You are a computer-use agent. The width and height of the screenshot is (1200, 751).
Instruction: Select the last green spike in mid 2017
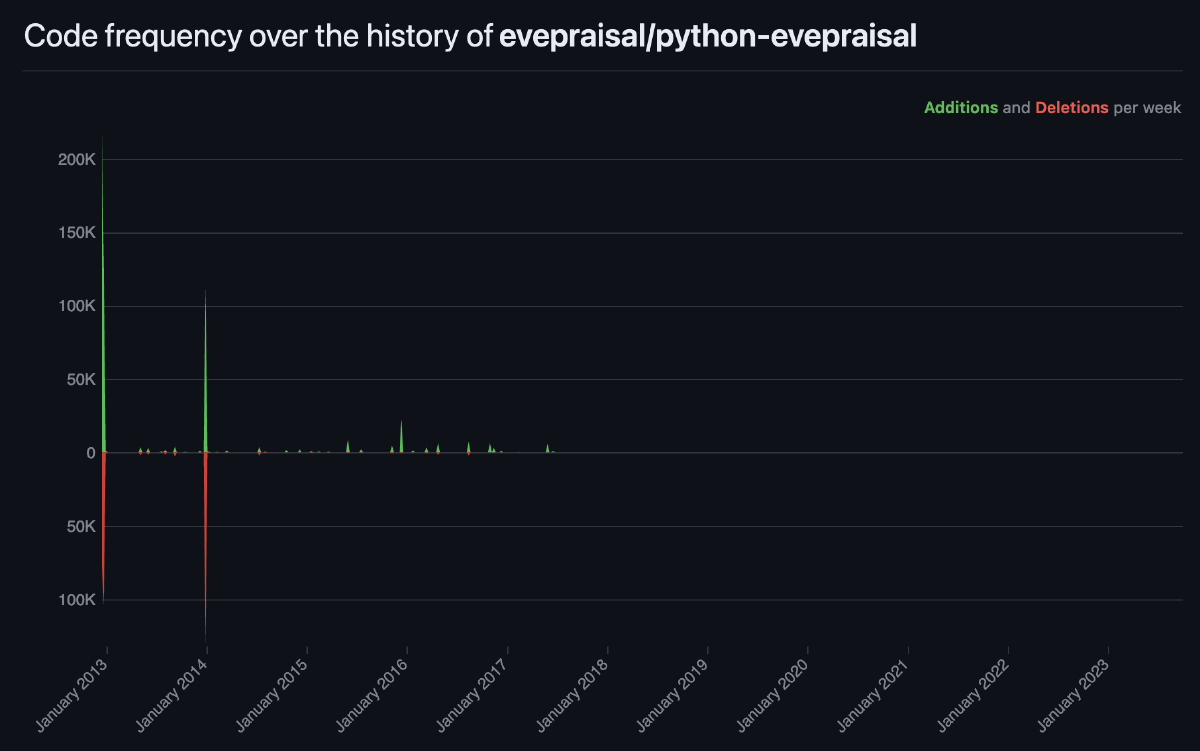pos(548,448)
